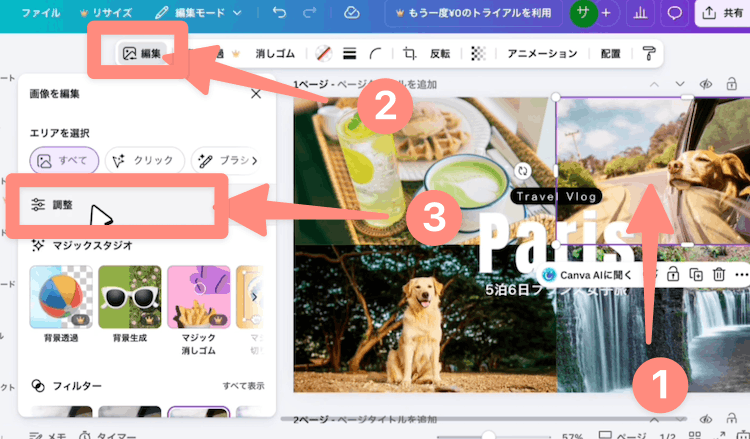Viewport: 750px width, 439px height.
Task: Select the Paris title text
Action: point(557,241)
